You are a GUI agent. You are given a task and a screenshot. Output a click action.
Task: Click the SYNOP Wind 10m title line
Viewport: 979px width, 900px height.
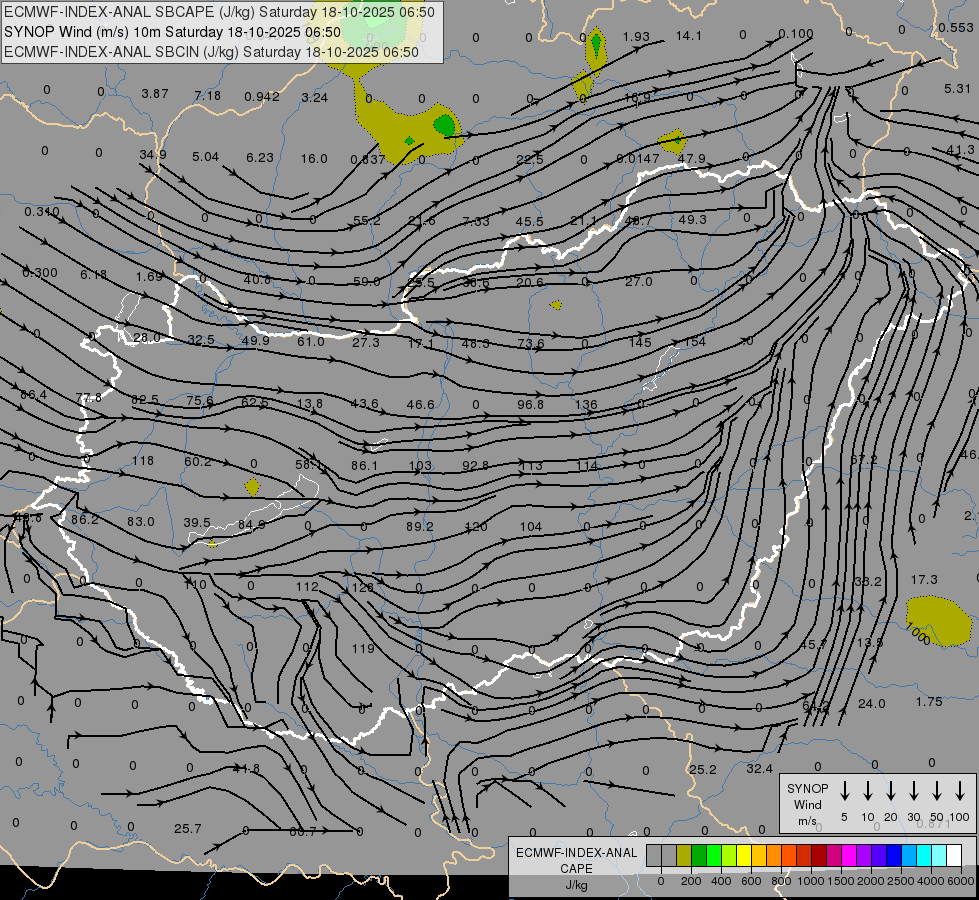click(172, 32)
